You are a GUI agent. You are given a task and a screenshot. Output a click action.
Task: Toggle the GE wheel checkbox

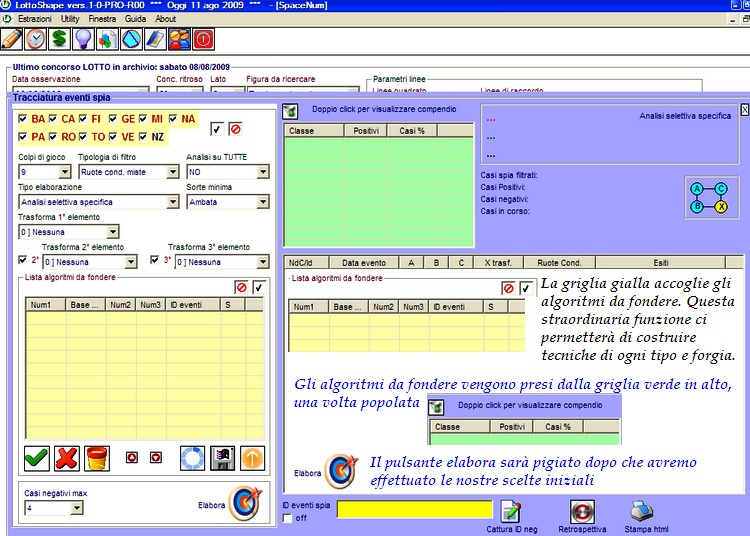point(113,118)
